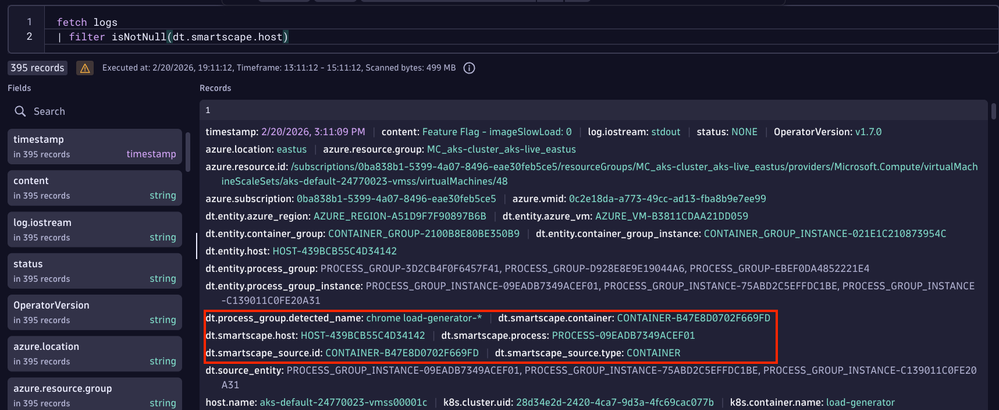Select the content field card

coord(95,188)
